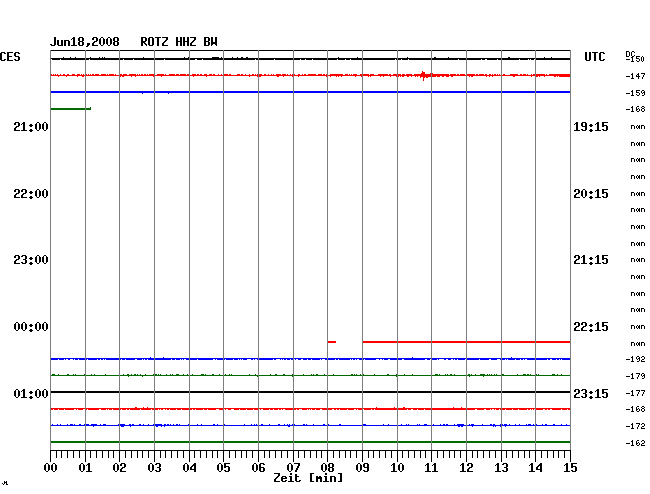The width and height of the screenshot is (650, 494).
Task: Click minute tick label 09
Action: click(x=362, y=468)
